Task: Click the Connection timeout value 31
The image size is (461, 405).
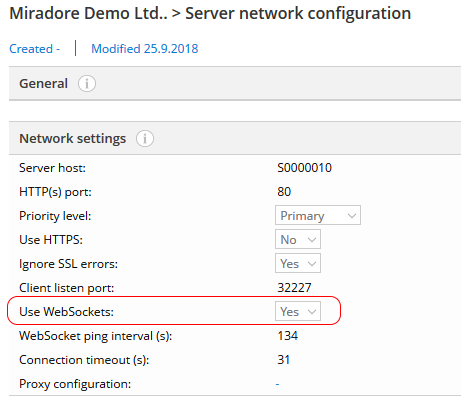Action: 283,360
